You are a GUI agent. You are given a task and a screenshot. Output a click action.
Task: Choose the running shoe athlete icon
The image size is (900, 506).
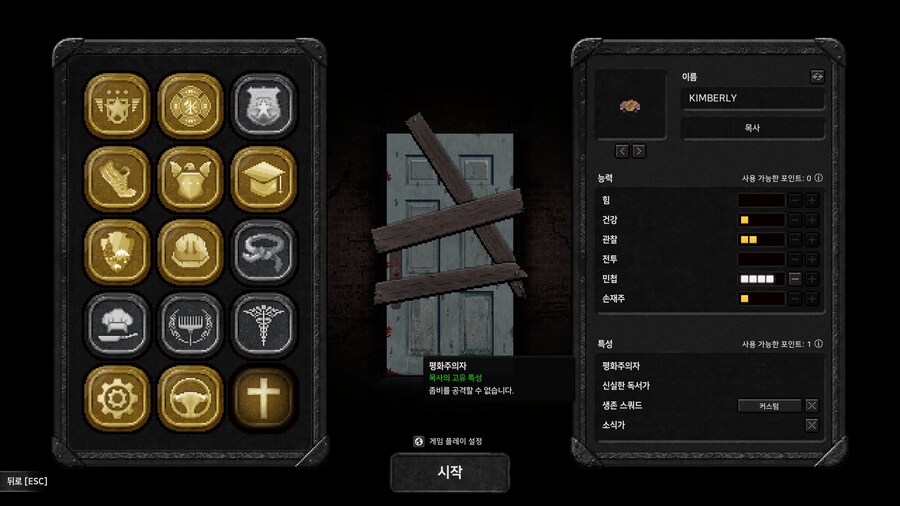click(117, 178)
